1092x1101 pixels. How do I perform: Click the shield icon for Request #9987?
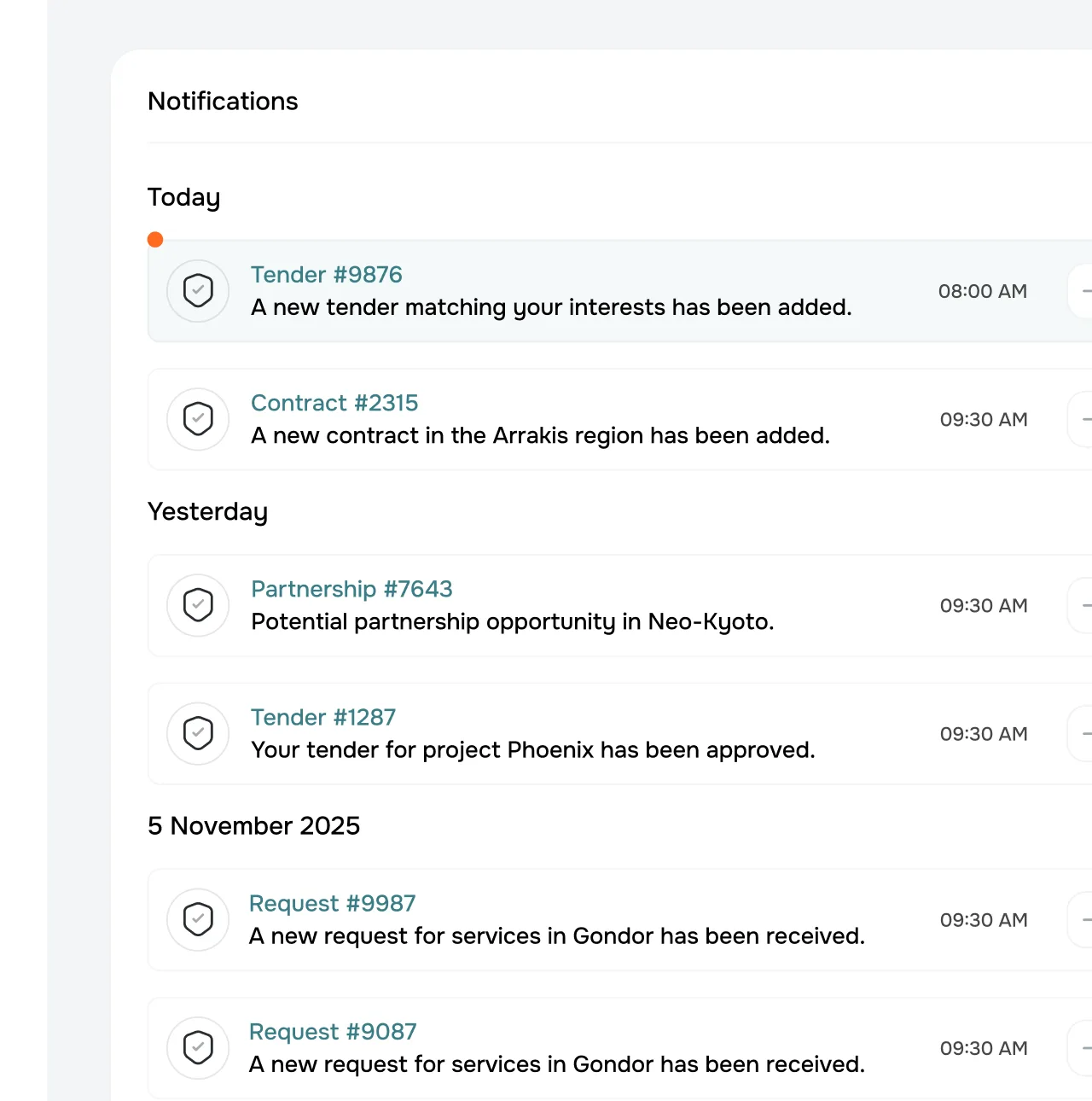click(198, 919)
